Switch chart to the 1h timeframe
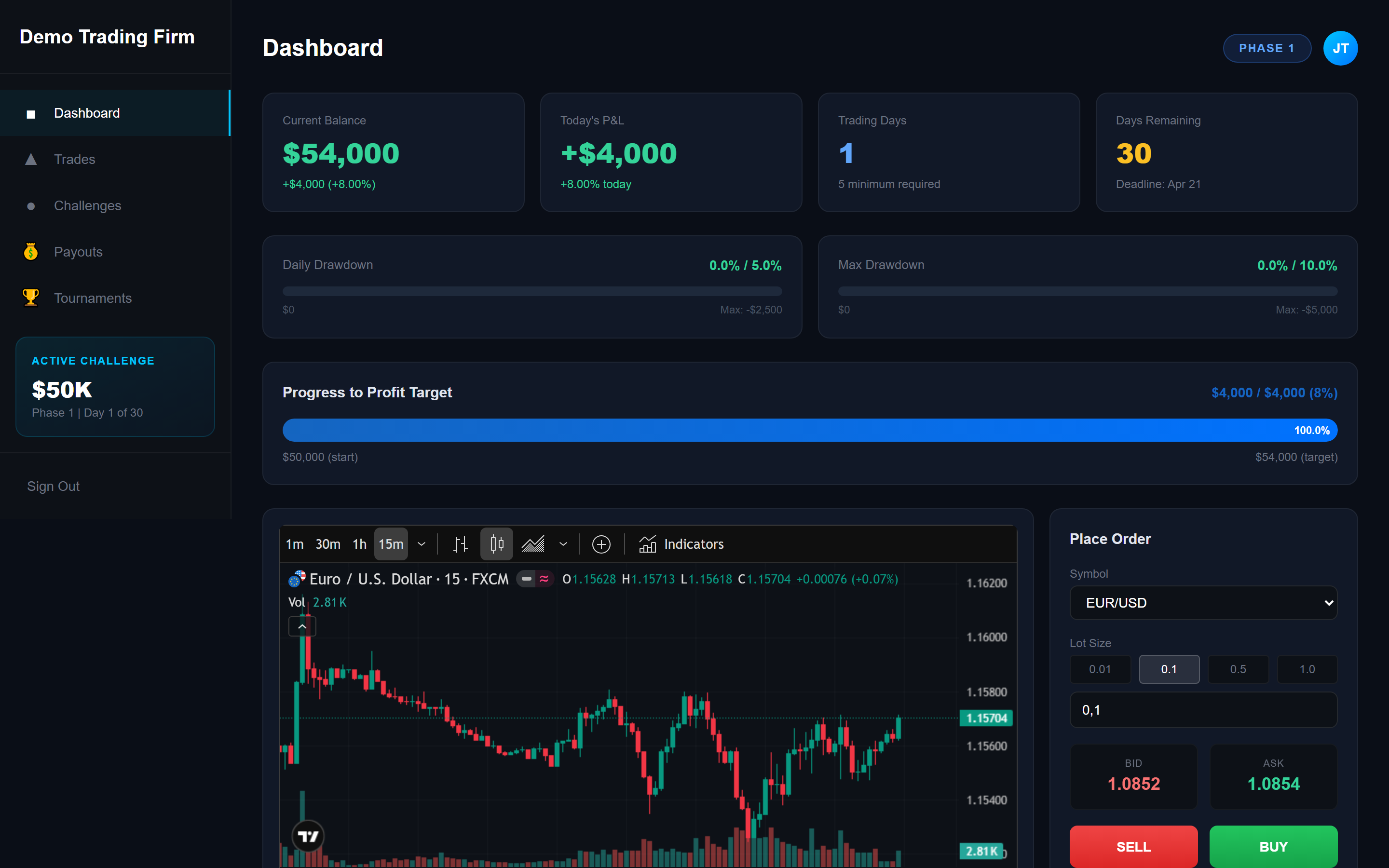The height and width of the screenshot is (868, 1389). (359, 543)
